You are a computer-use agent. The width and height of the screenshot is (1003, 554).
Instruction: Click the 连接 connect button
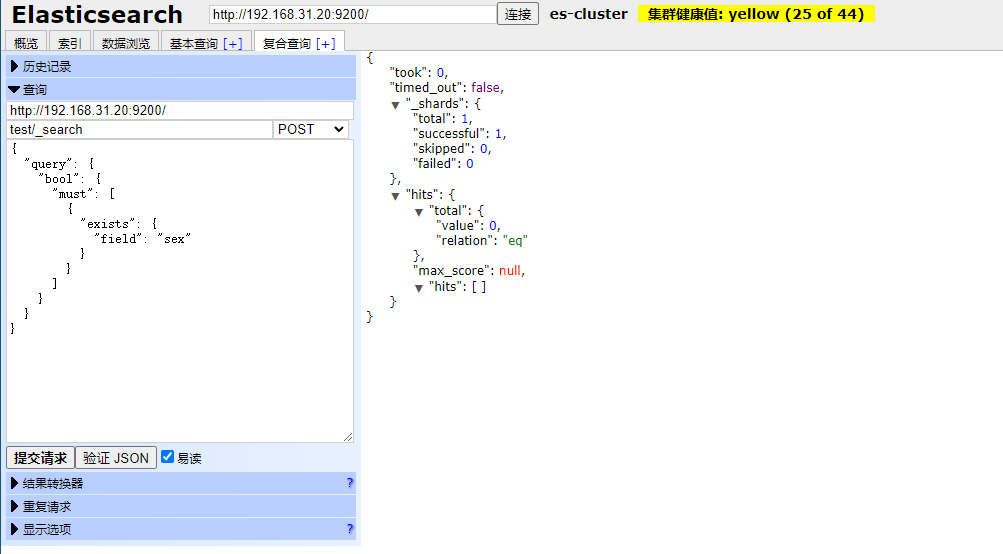pyautogui.click(x=517, y=14)
